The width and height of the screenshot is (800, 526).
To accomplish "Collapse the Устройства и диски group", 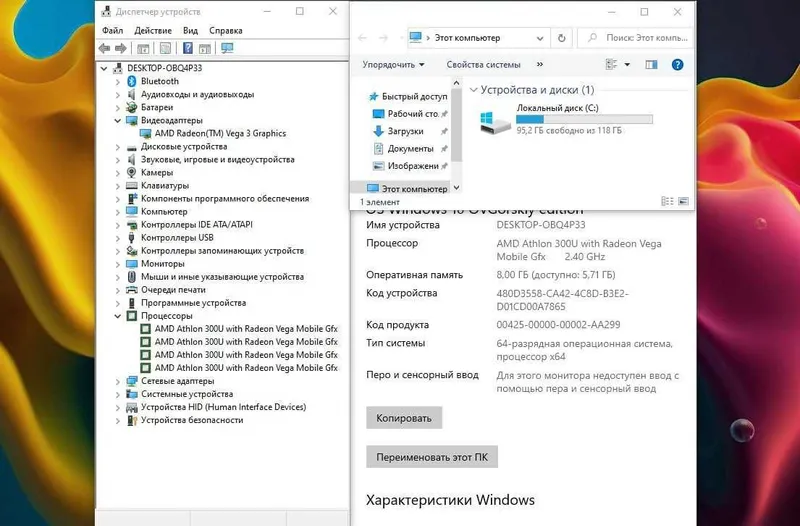I will tap(473, 90).
